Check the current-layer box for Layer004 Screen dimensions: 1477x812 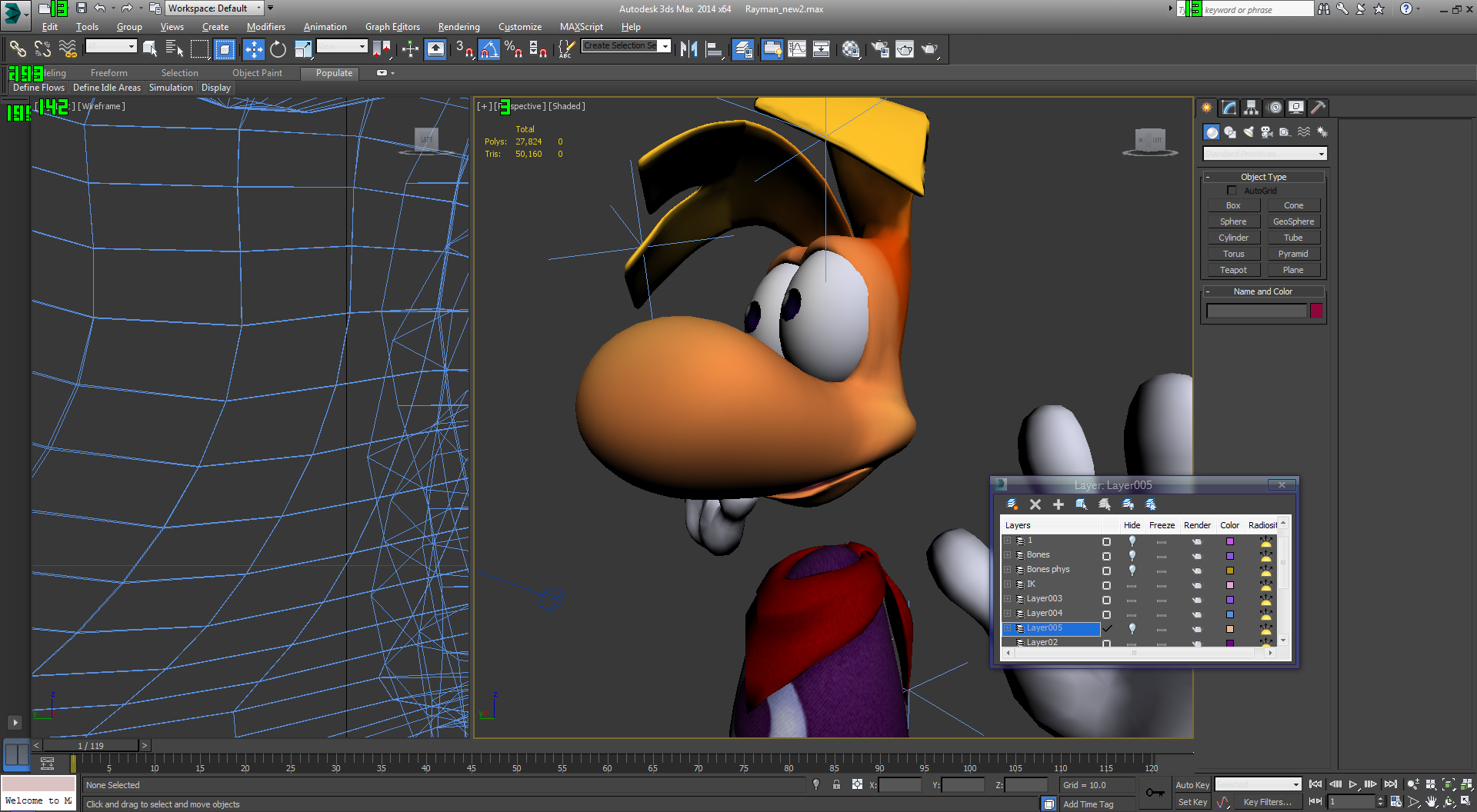coord(1106,614)
